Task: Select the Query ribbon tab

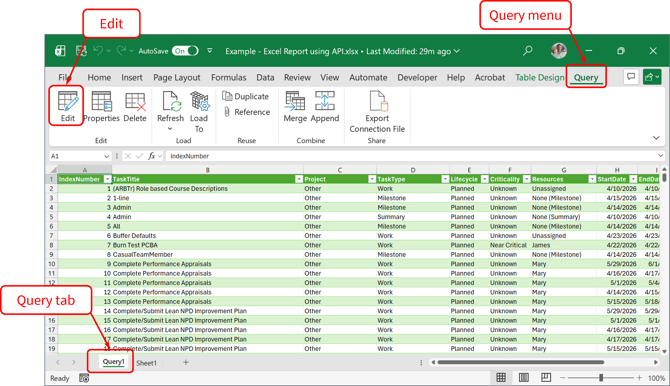Action: [x=586, y=77]
